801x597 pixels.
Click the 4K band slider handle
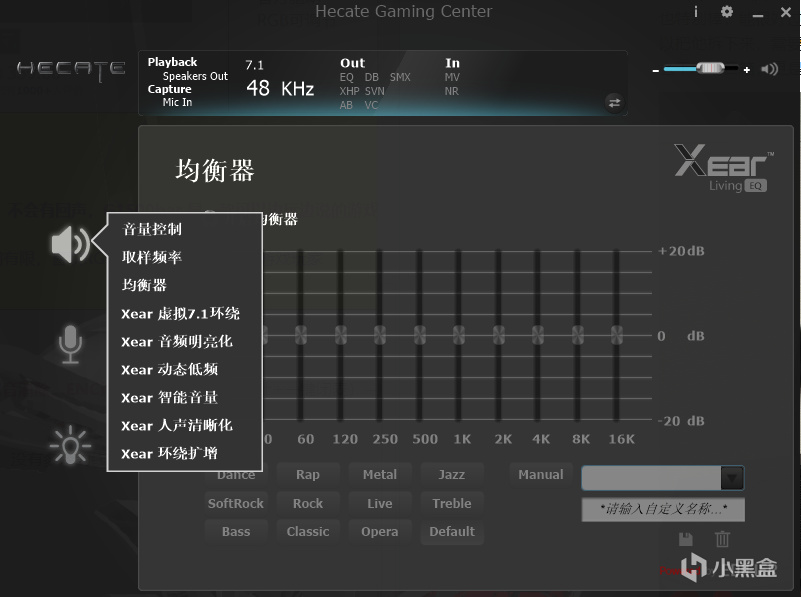click(x=537, y=335)
